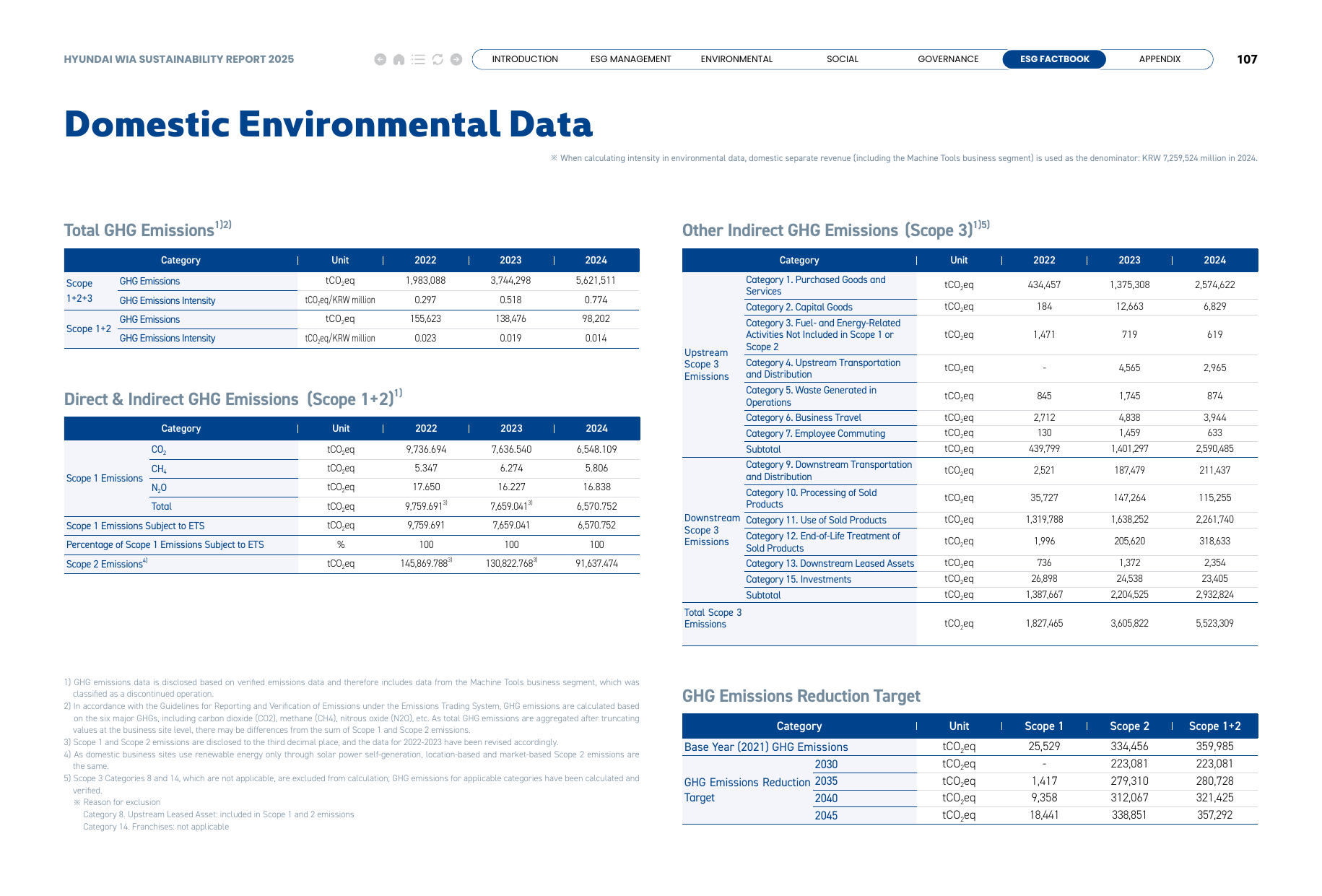Screen dimensions: 1322x896
Task: Click the page number 107
Action: (x=1247, y=59)
